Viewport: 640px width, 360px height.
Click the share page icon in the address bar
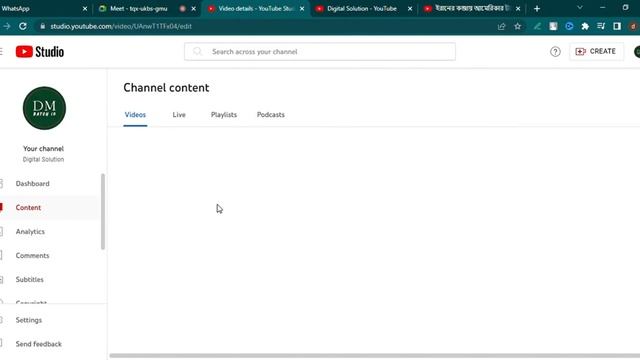(502, 26)
